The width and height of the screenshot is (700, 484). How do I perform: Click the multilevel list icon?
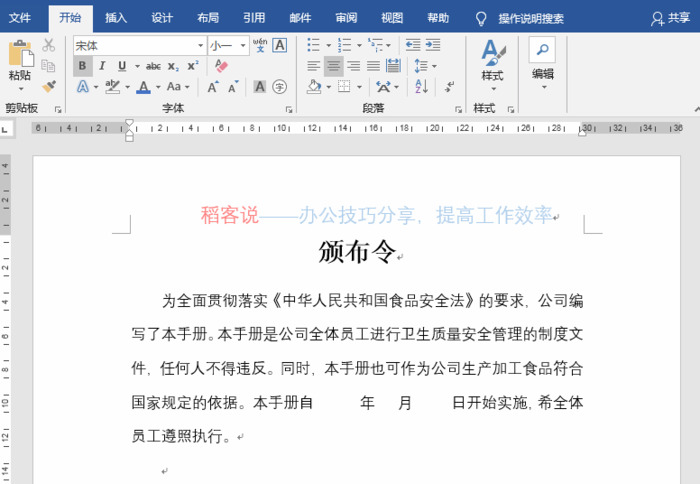click(x=375, y=45)
